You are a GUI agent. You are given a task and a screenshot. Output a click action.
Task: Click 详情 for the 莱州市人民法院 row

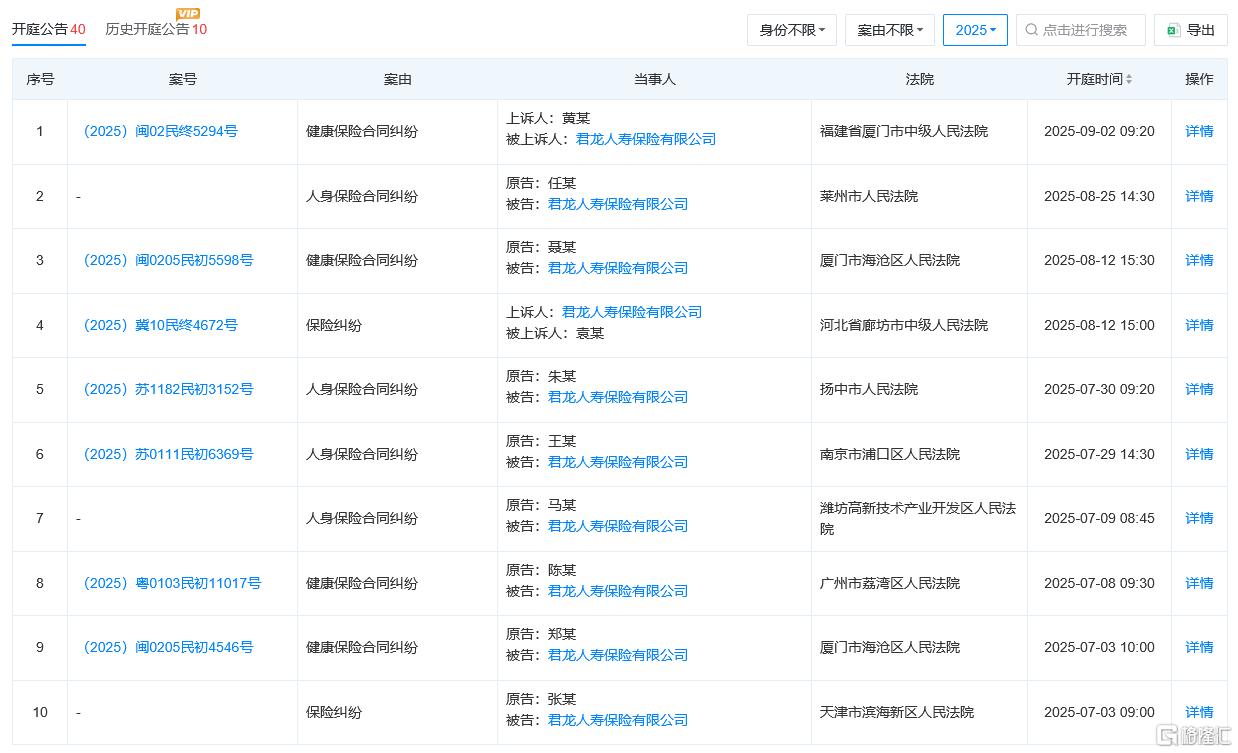(x=1198, y=196)
